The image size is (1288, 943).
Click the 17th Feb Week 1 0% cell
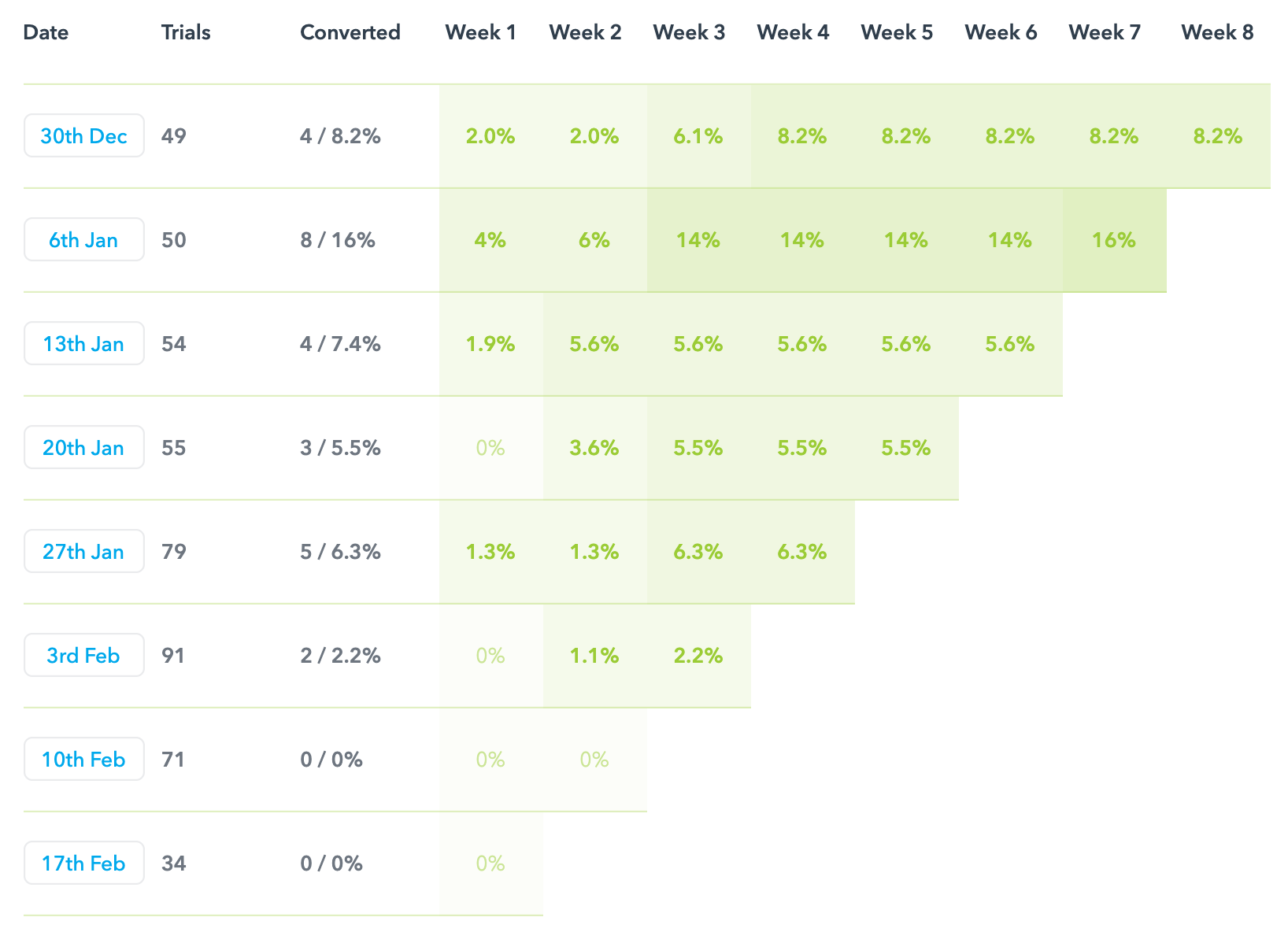pos(490,863)
